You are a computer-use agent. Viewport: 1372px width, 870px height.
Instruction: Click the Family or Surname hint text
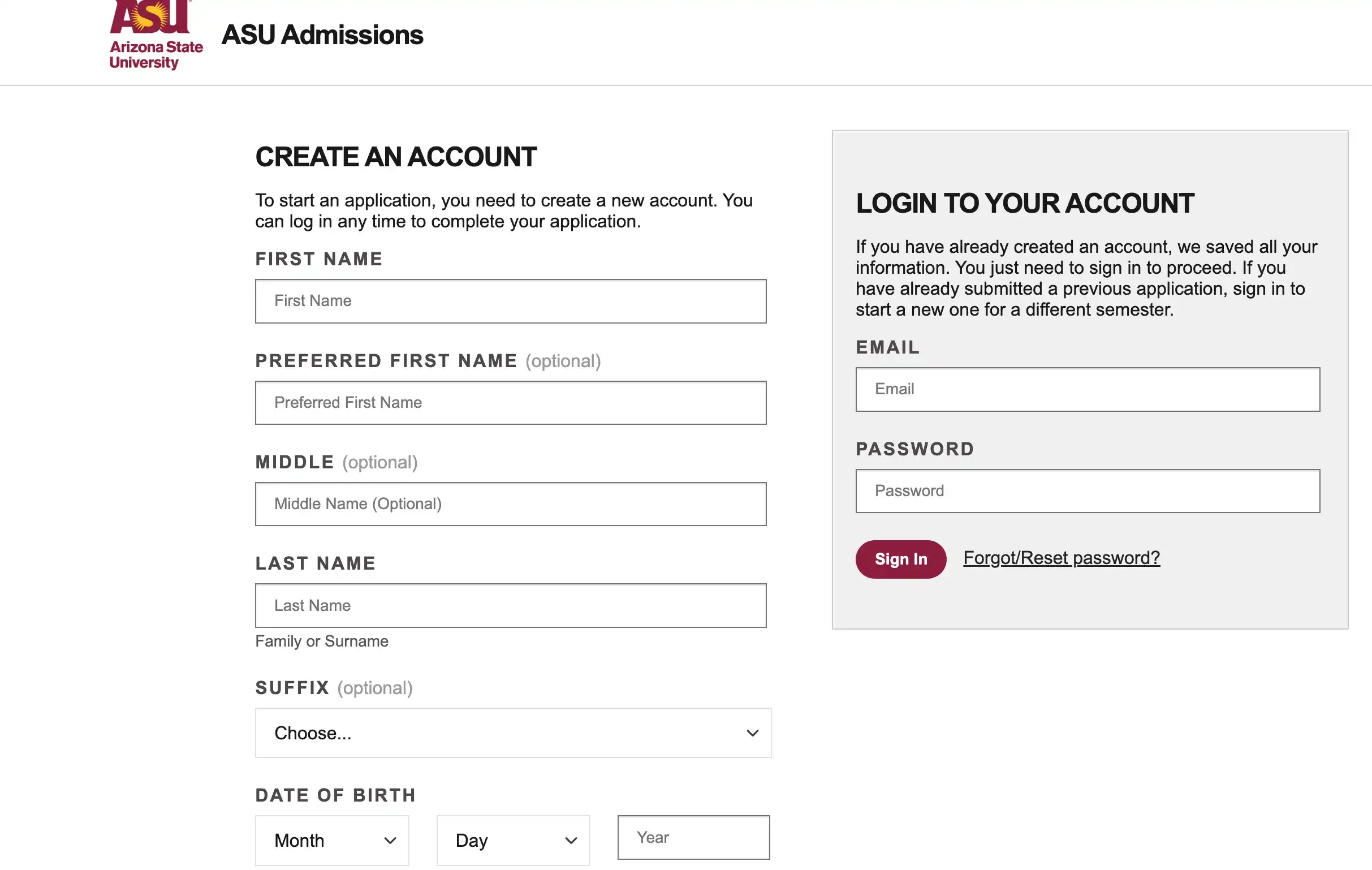(322, 641)
